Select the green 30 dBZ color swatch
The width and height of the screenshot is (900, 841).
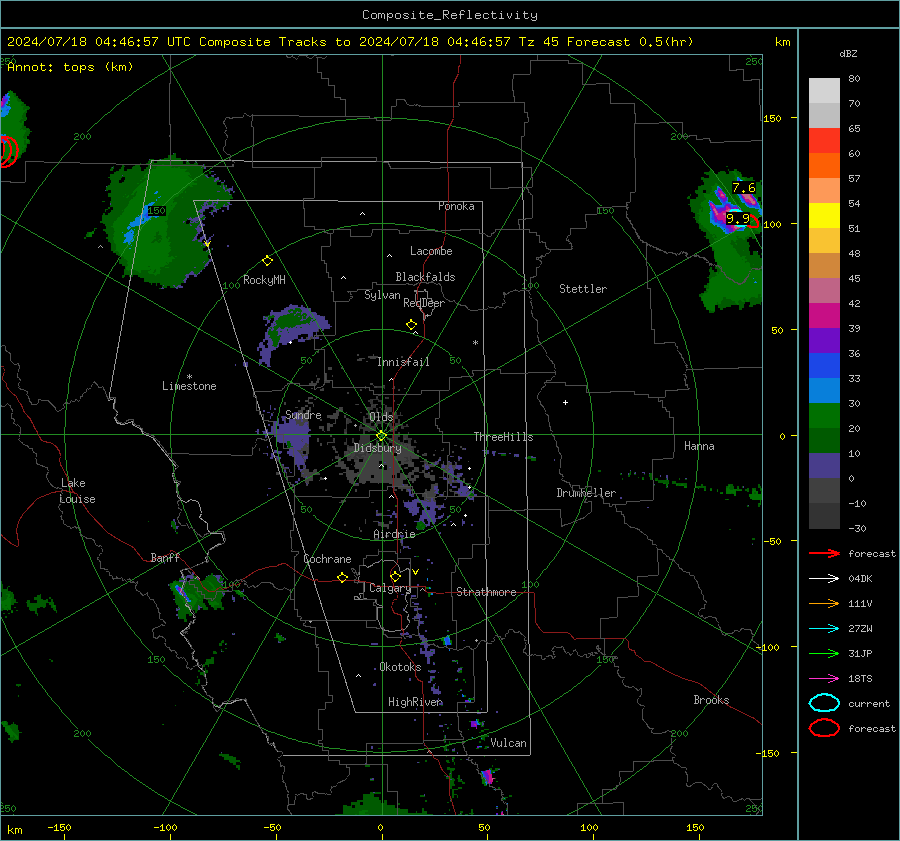coord(824,416)
